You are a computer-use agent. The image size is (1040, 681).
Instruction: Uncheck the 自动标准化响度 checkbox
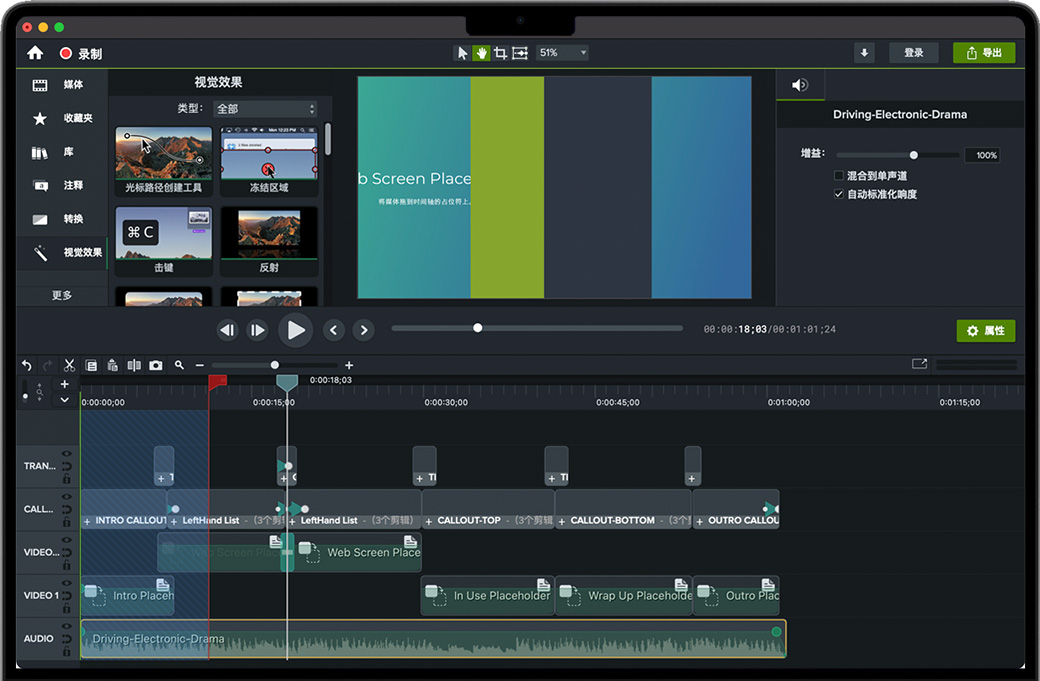point(839,194)
